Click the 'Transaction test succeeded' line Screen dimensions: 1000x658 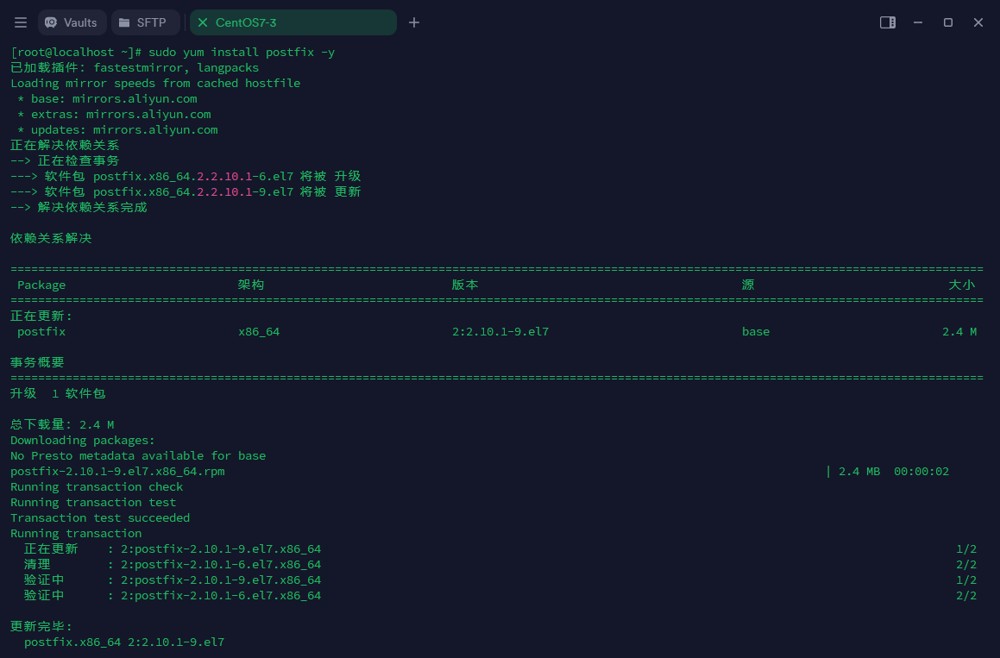click(x=100, y=518)
